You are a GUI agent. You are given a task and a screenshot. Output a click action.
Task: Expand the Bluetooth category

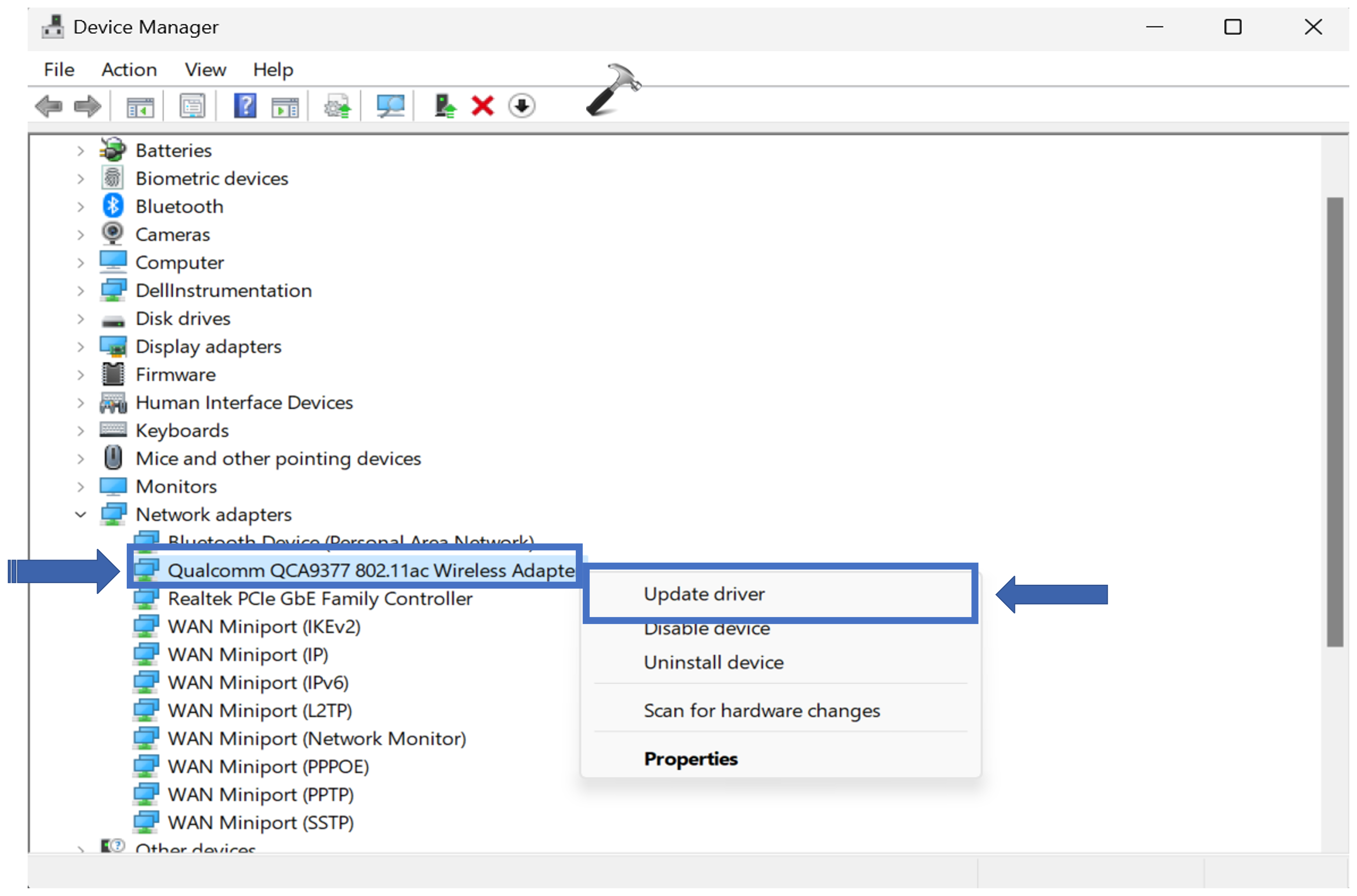(81, 207)
